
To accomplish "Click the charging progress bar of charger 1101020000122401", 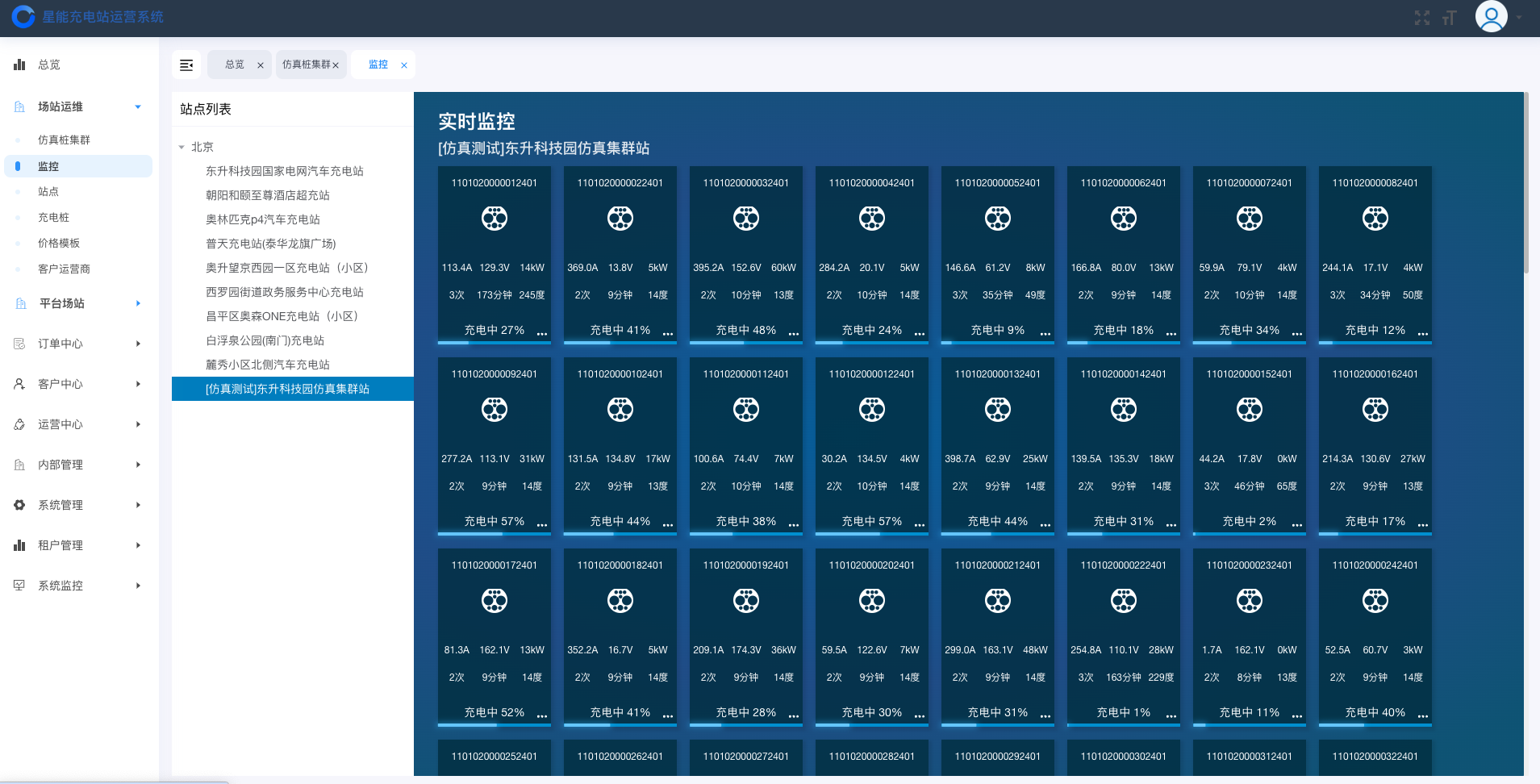I will tap(871, 533).
